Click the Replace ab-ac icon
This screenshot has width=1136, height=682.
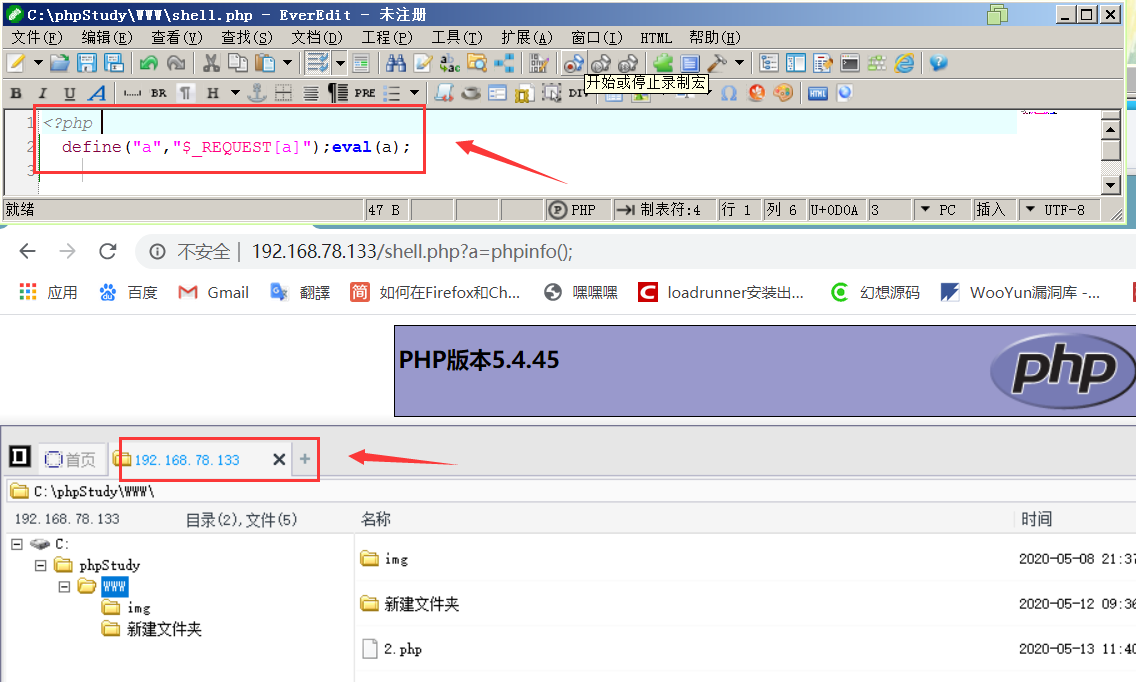(x=450, y=64)
